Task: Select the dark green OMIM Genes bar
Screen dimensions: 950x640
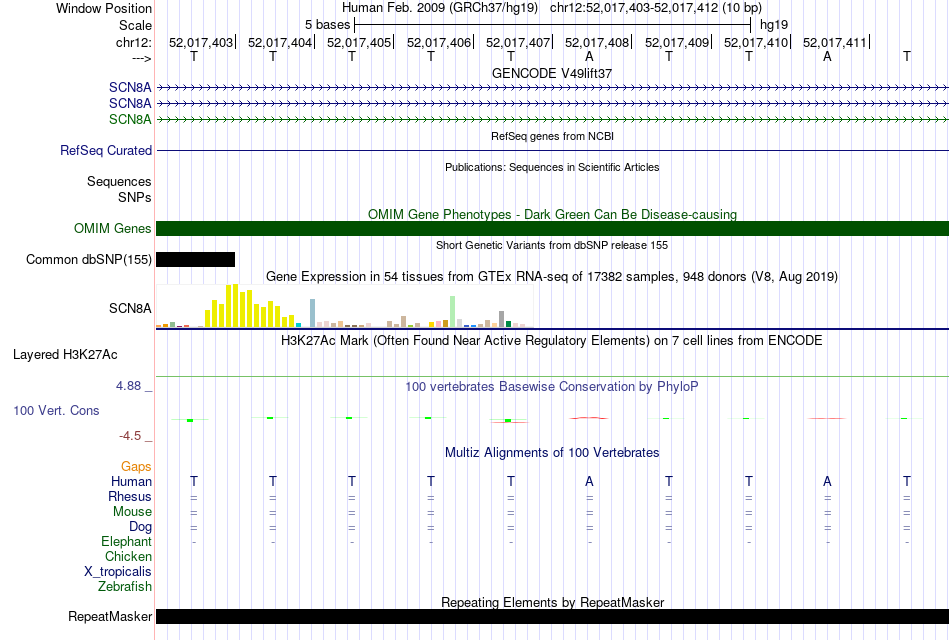Action: pyautogui.click(x=552, y=228)
